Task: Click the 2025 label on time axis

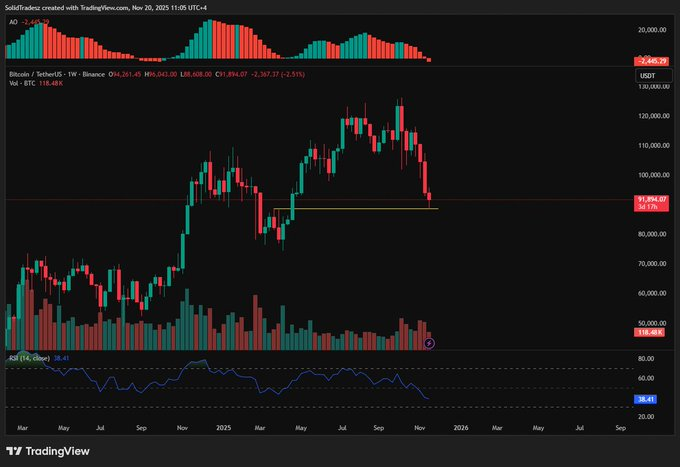Action: coord(223,428)
